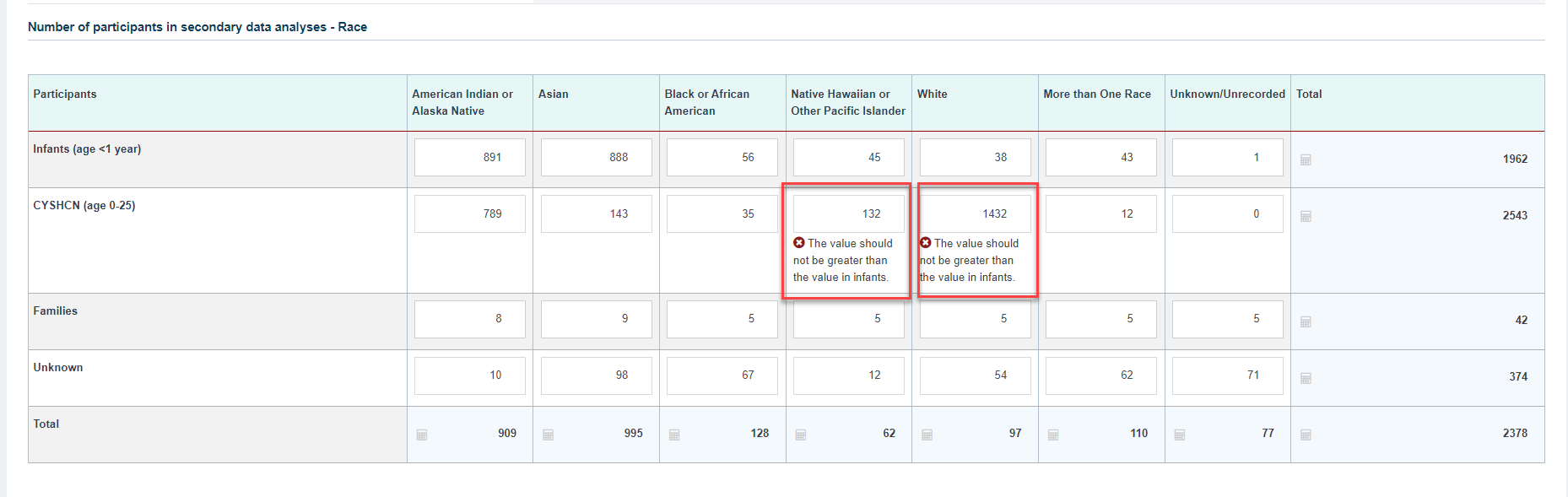Click calculator icon in Families row total

[x=1306, y=321]
